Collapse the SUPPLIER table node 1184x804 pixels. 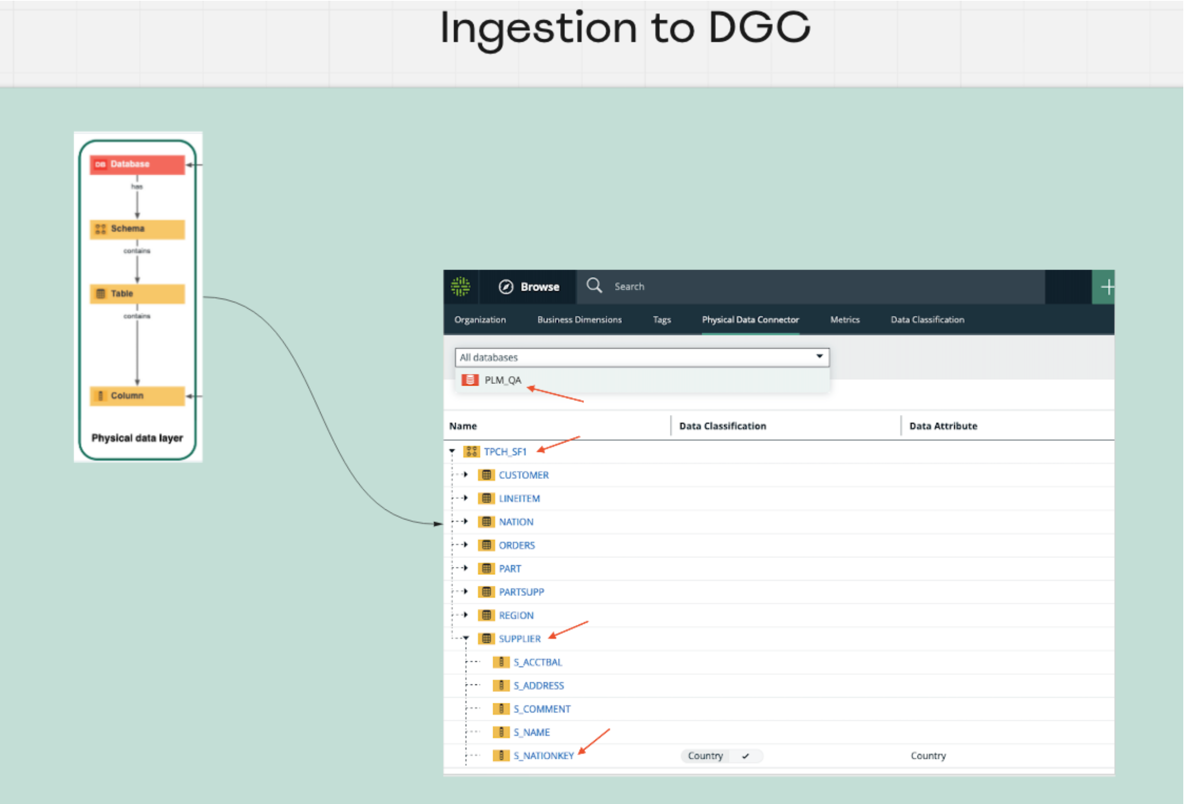(x=466, y=639)
